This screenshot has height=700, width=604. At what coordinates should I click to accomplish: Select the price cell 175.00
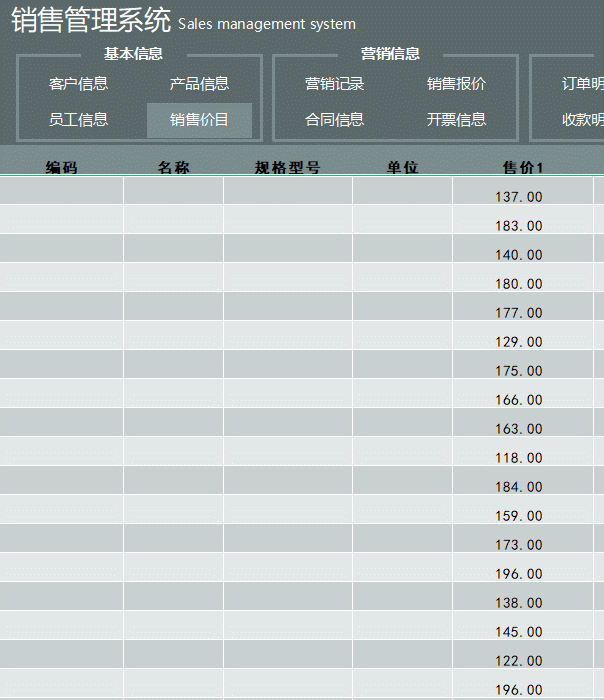[x=523, y=364]
